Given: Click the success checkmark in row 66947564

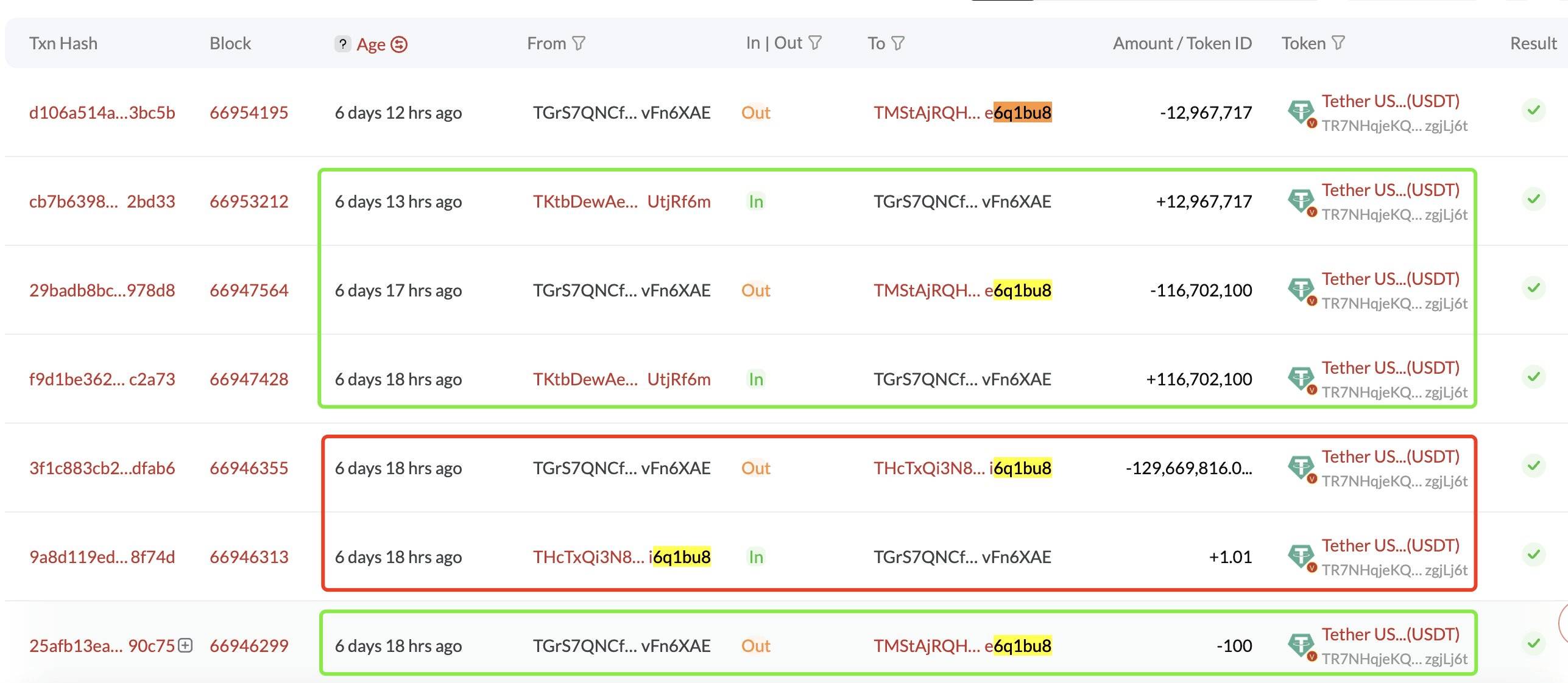Looking at the screenshot, I should 1534,288.
